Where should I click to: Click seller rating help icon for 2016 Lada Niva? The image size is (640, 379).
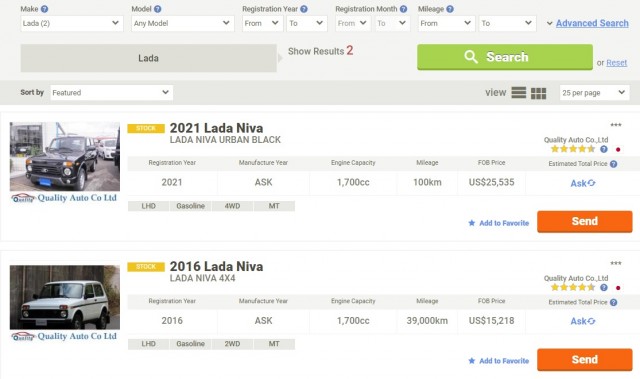(x=604, y=288)
